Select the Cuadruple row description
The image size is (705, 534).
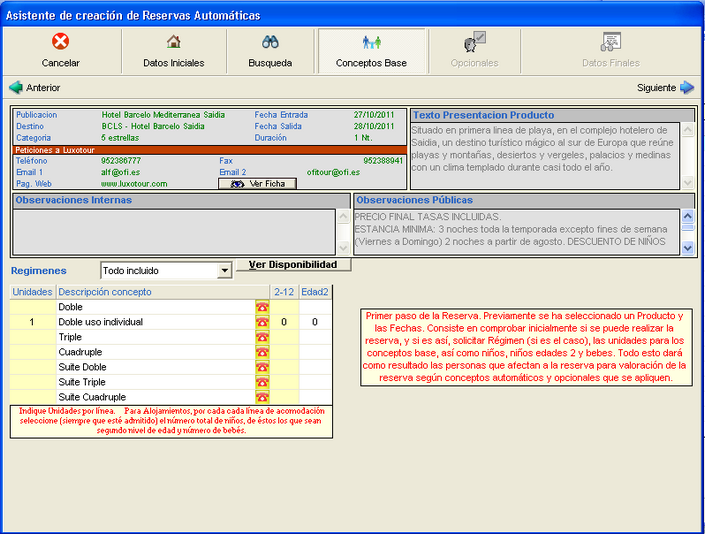pos(80,352)
